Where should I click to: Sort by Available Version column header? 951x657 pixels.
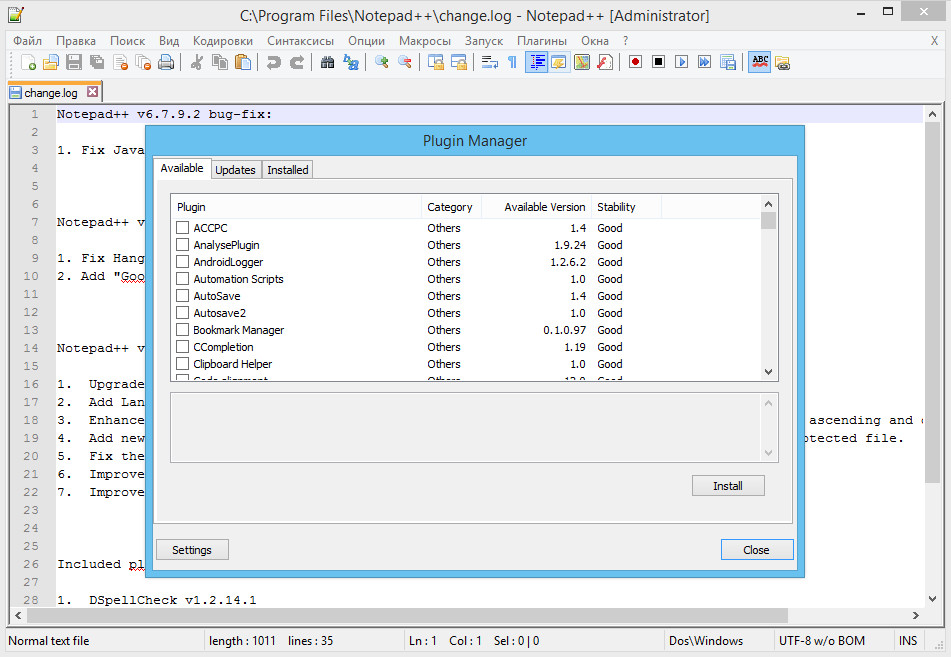pyautogui.click(x=536, y=207)
